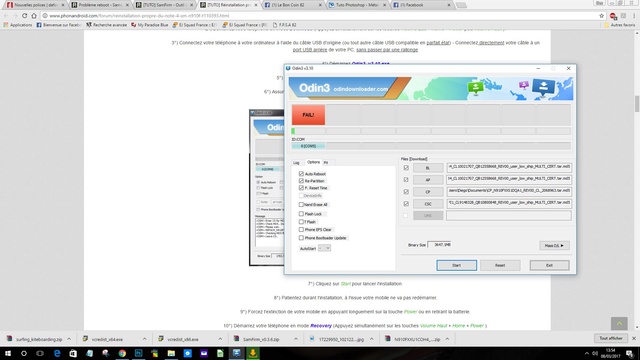
Task: Reload the page with the browser refresh icon
Action: [24, 16]
